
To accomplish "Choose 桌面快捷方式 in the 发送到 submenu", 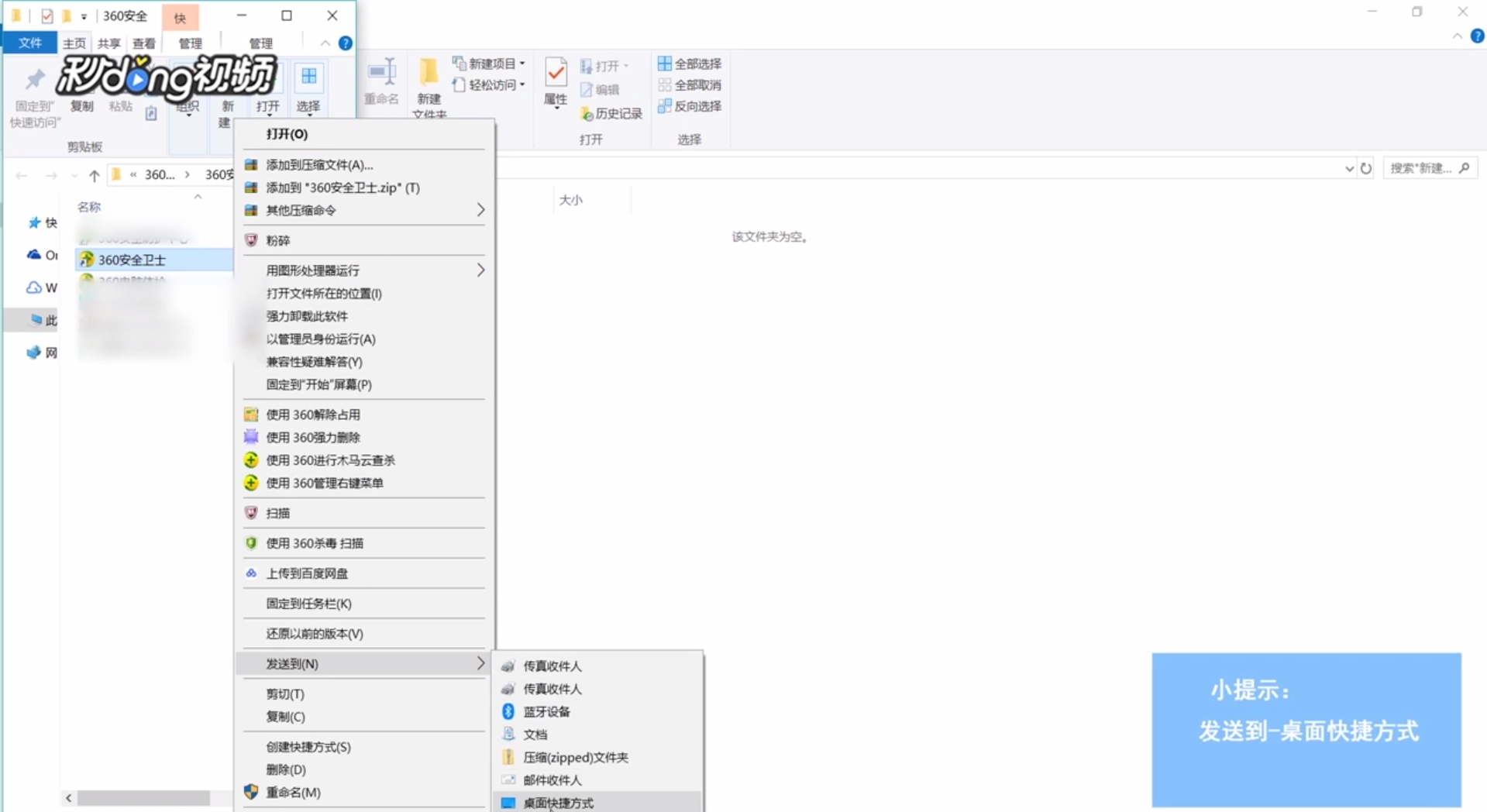I will pyautogui.click(x=559, y=803).
